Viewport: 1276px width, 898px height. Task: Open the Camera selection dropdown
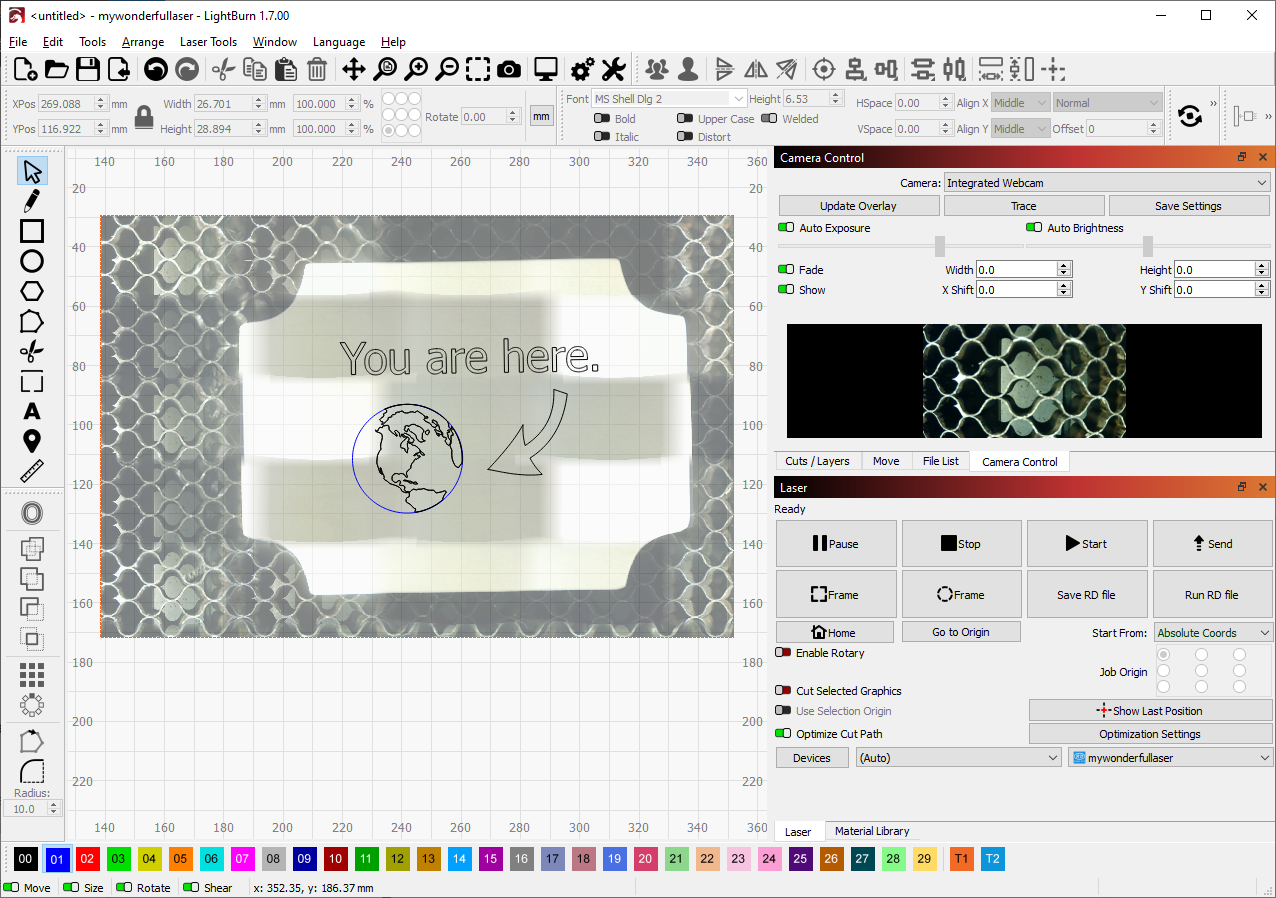[1106, 183]
